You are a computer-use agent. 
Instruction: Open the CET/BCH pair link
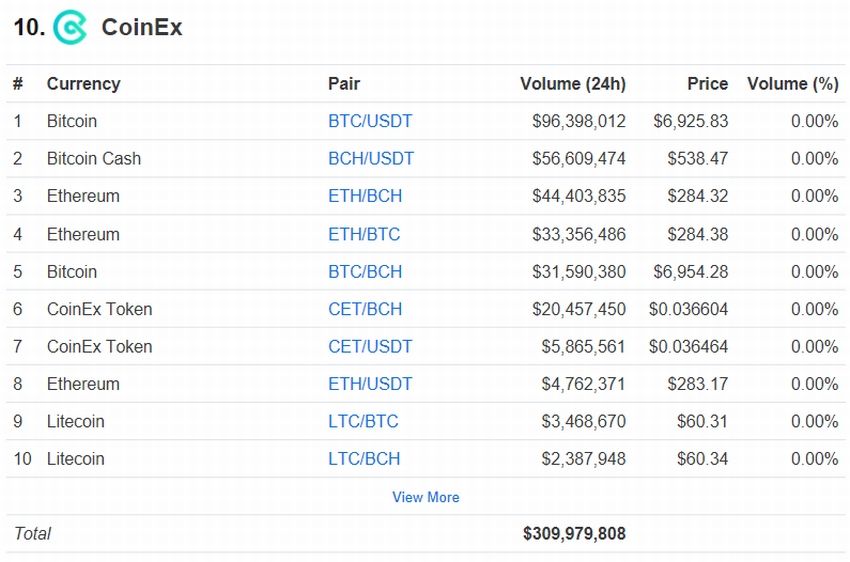tap(365, 309)
